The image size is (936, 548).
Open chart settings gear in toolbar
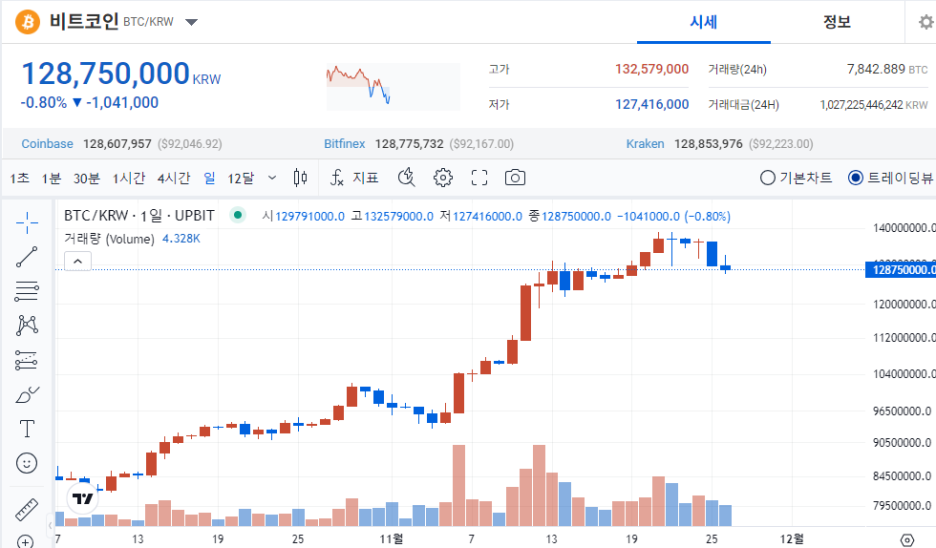click(443, 178)
